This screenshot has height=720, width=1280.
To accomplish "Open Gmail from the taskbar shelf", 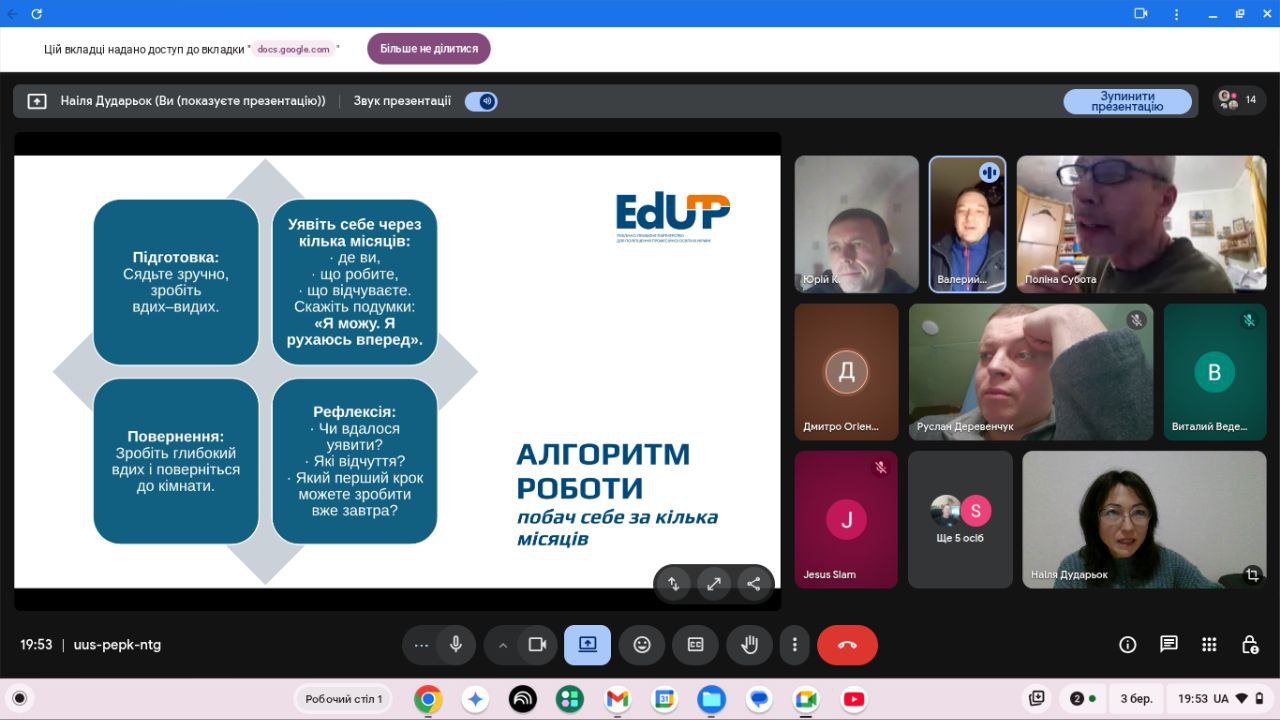I will pos(617,699).
